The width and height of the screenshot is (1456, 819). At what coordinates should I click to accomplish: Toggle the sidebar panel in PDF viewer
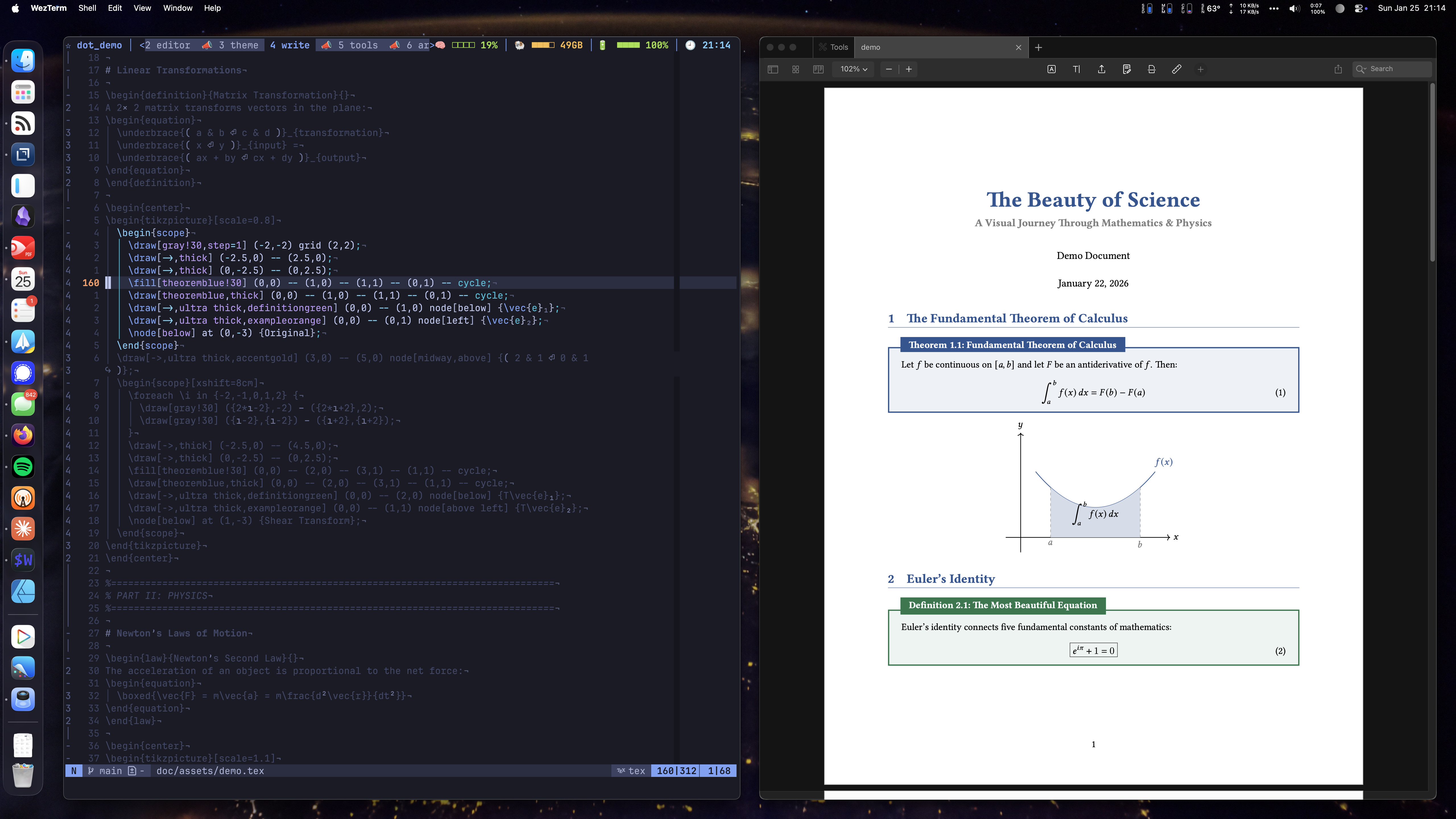[x=773, y=69]
